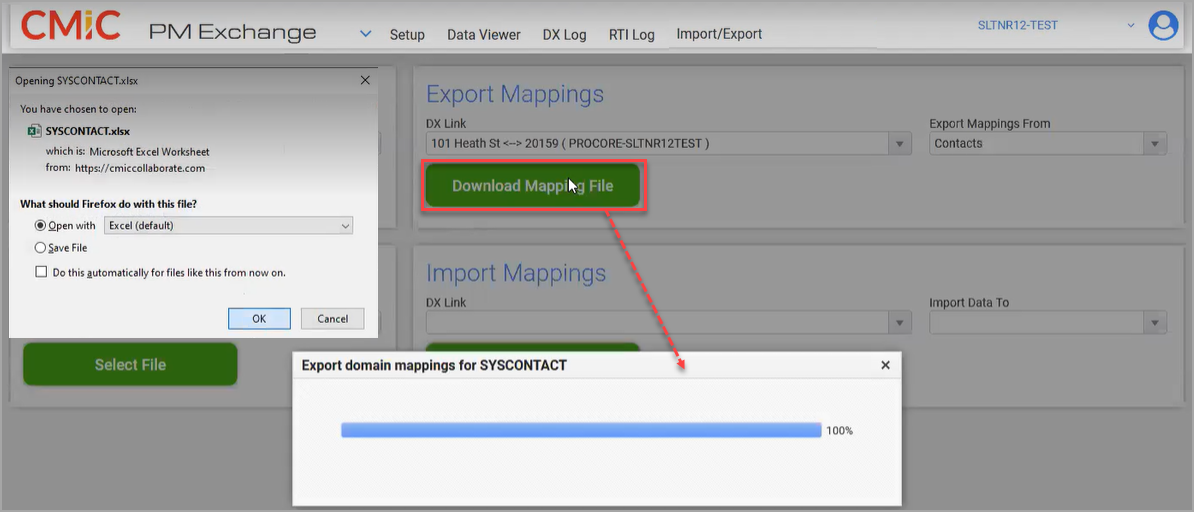Switch to the Import/Export tab
The height and width of the screenshot is (512, 1194).
pos(719,34)
